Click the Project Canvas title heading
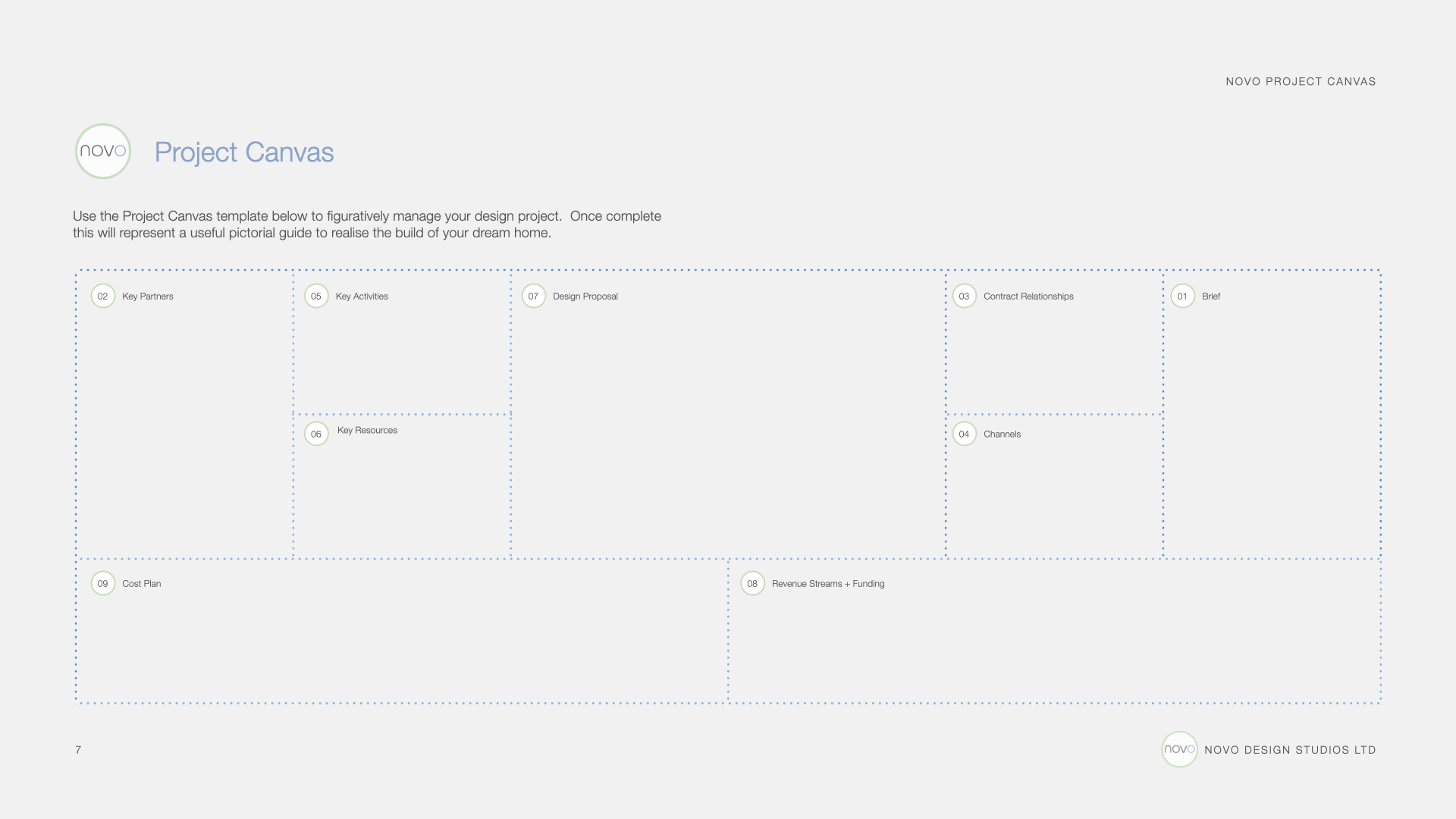Screen dimensions: 1456x819 coord(244,152)
